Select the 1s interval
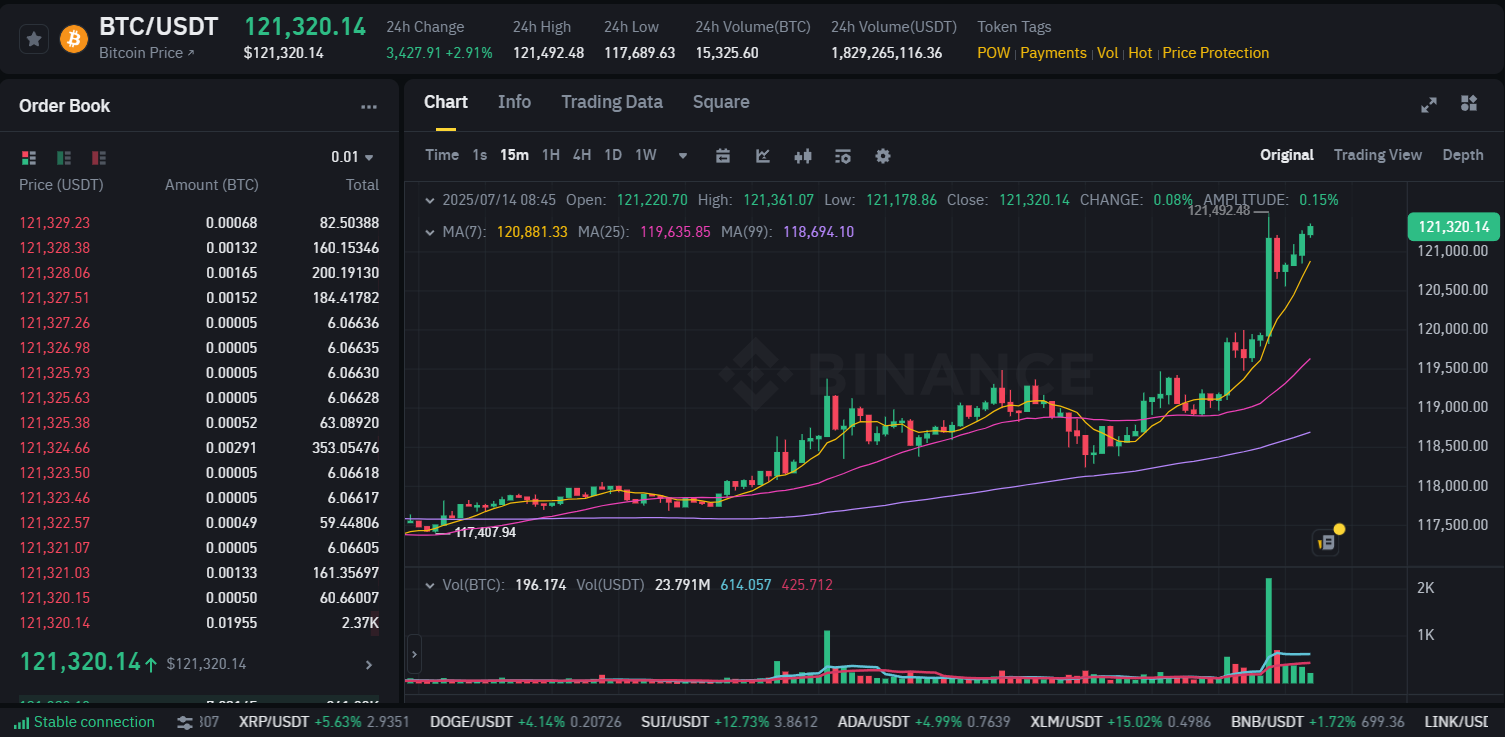This screenshot has width=1505, height=737. pos(480,155)
